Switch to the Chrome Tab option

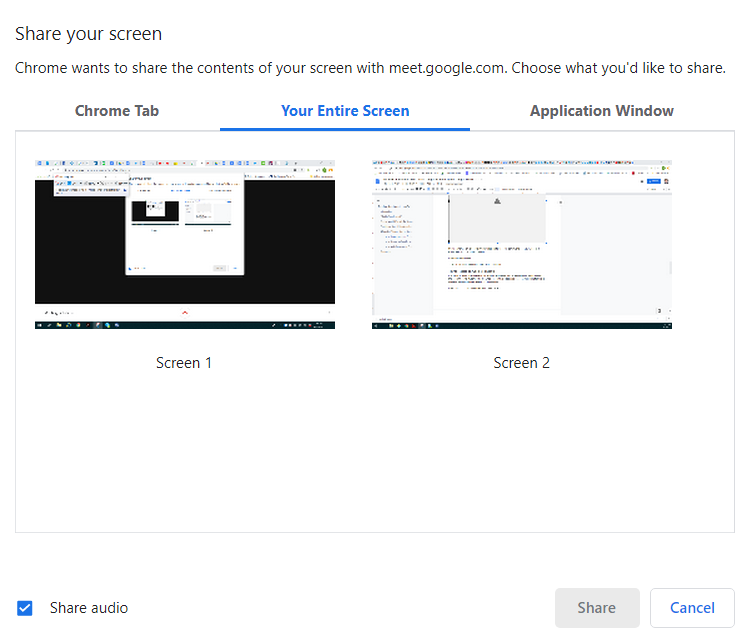(117, 111)
